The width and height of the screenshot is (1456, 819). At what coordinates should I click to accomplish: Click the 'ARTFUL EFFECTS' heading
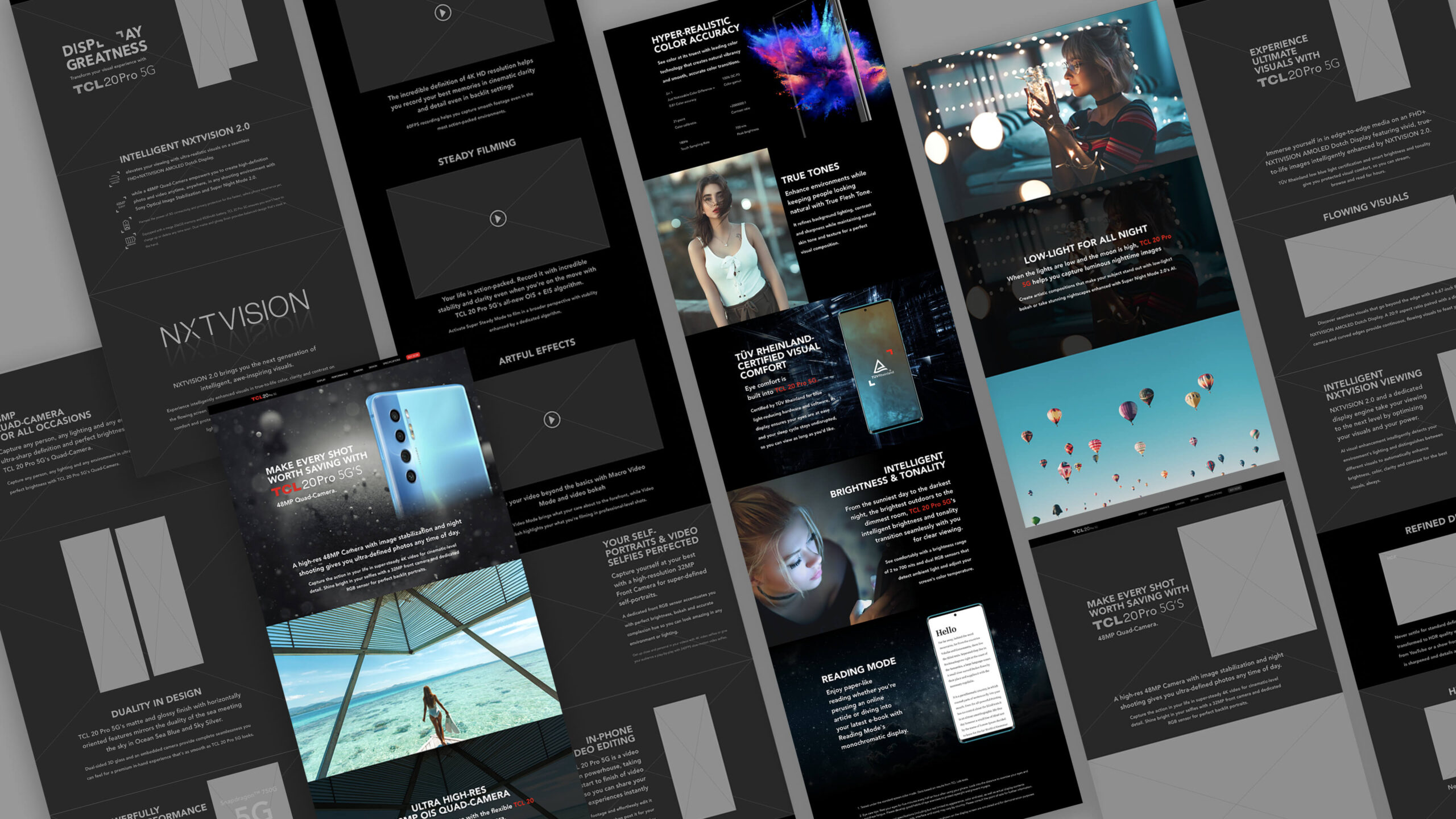[537, 351]
